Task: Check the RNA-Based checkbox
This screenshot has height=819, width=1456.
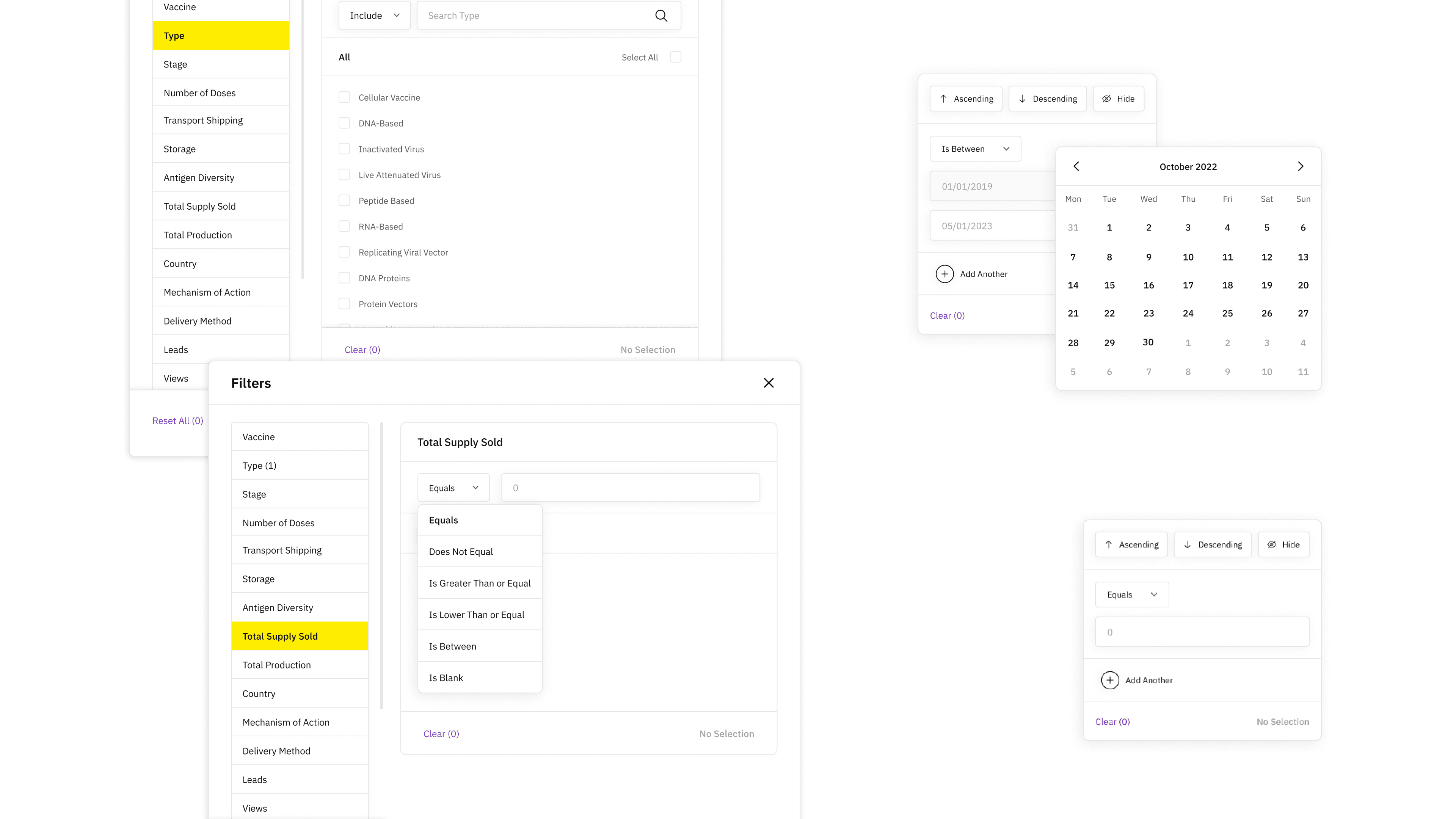Action: 344,227
